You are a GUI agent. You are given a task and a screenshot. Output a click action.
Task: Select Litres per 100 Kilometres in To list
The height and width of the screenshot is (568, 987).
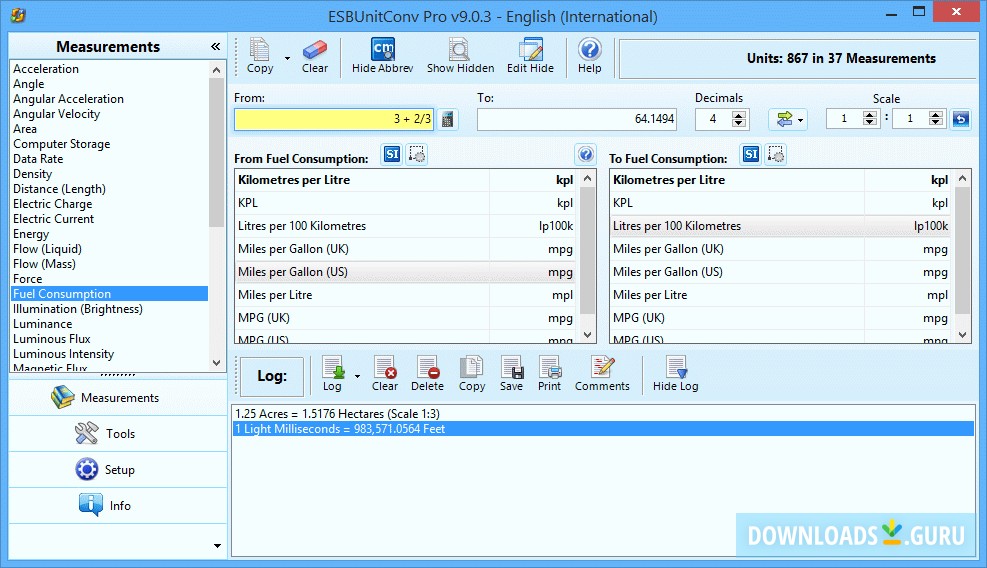click(781, 226)
